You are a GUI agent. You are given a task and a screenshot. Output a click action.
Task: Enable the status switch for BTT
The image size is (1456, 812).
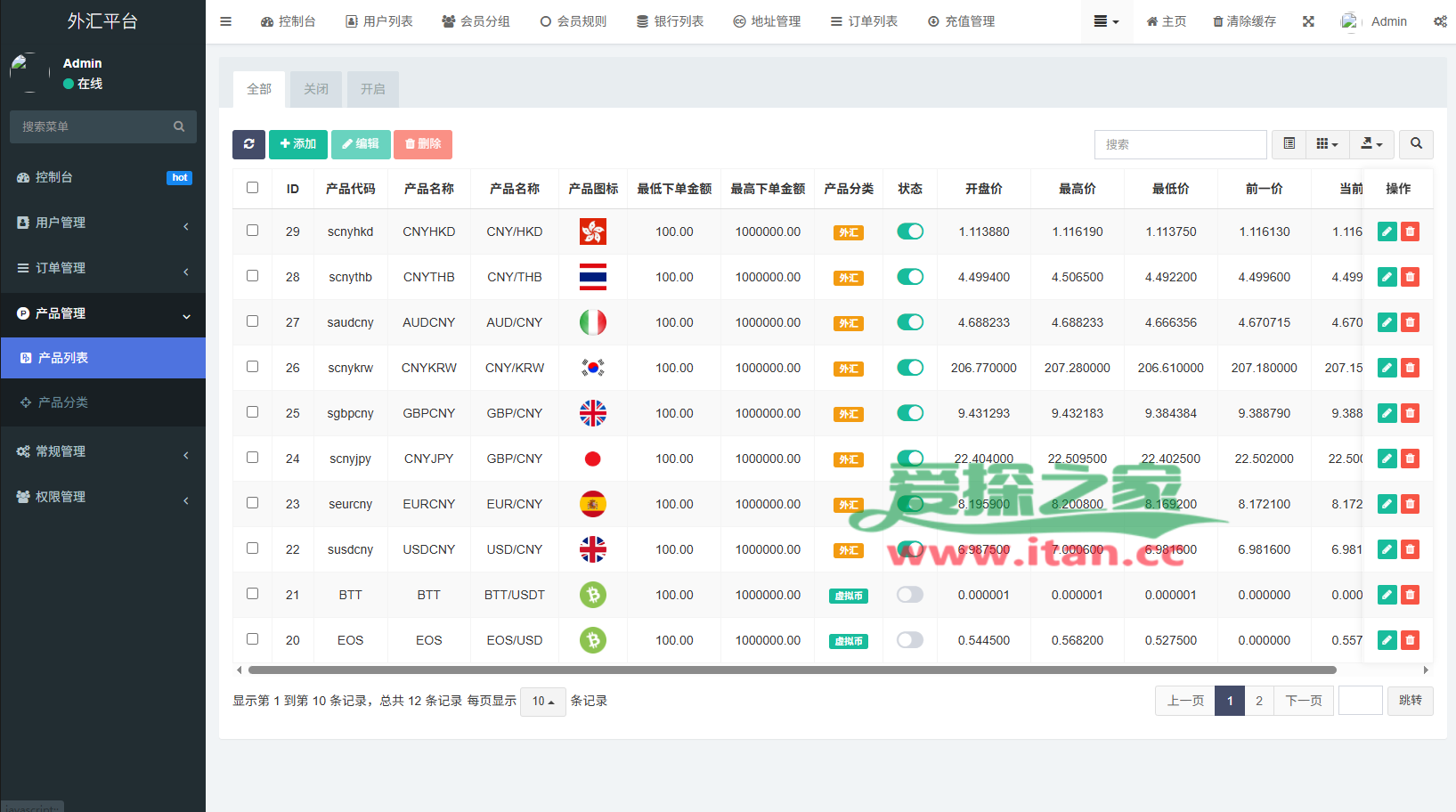click(909, 595)
